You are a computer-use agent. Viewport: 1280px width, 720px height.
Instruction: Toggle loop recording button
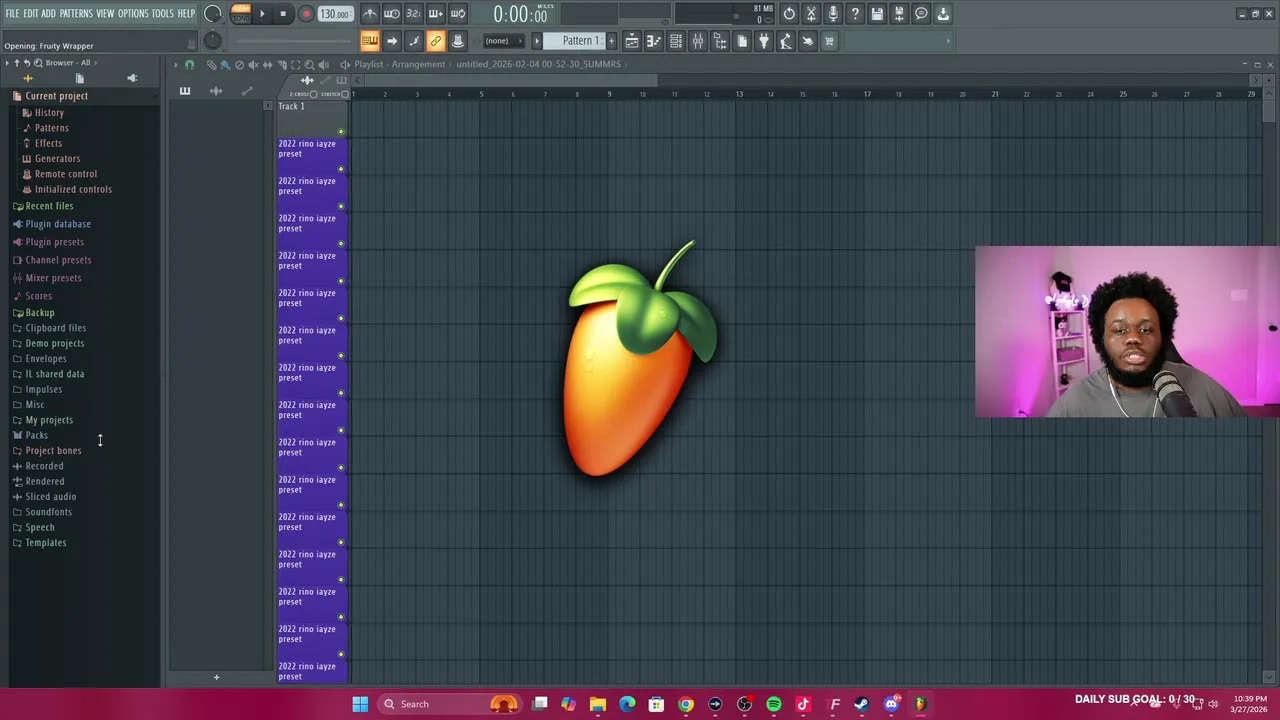[458, 14]
